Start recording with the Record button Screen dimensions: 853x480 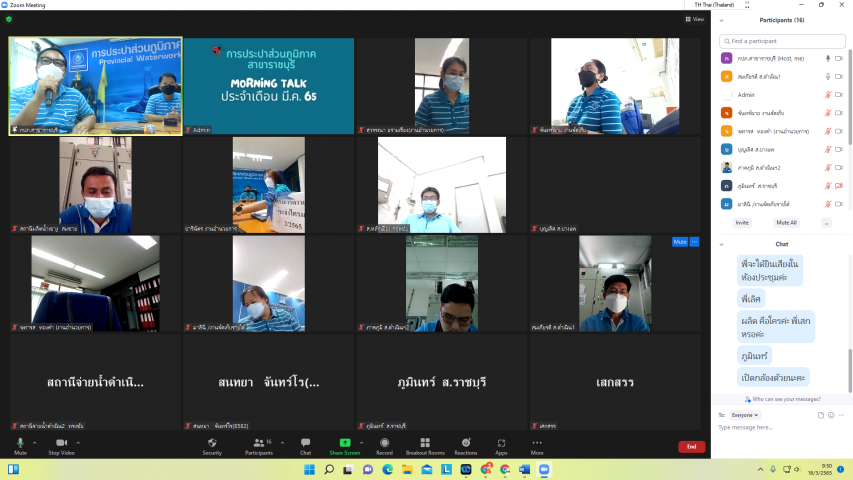pyautogui.click(x=384, y=446)
